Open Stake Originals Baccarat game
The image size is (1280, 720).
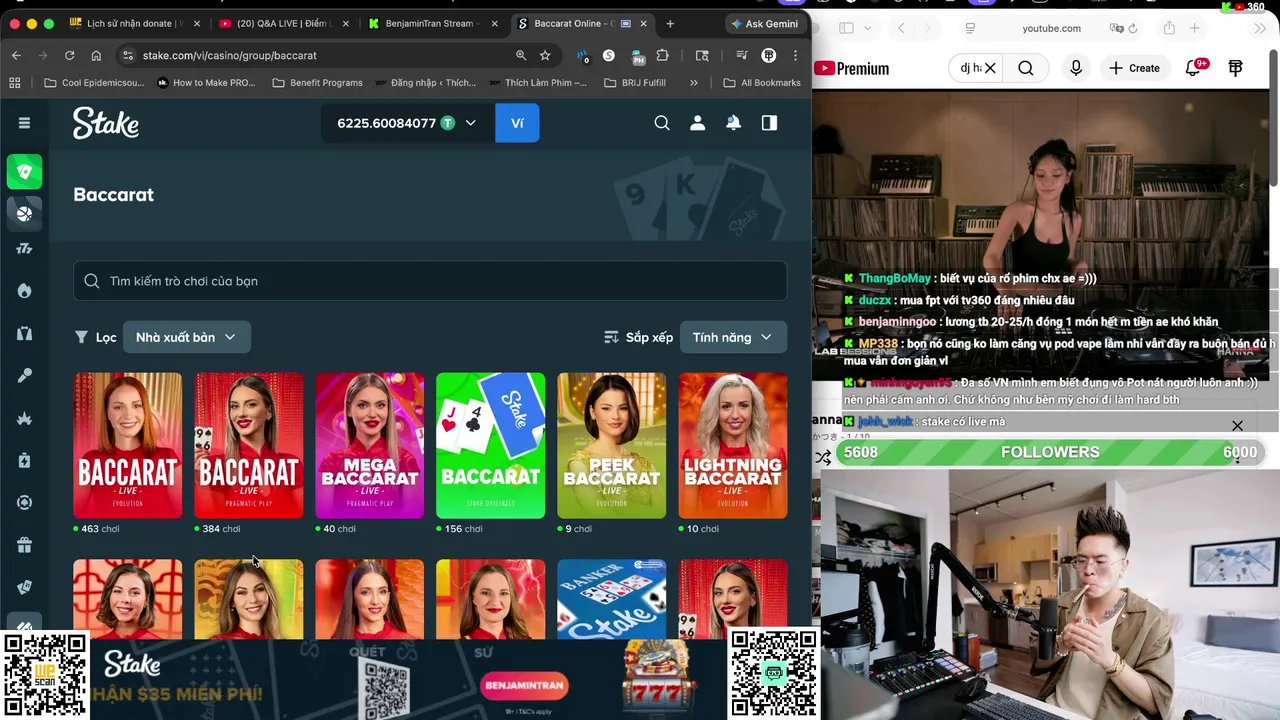point(491,446)
